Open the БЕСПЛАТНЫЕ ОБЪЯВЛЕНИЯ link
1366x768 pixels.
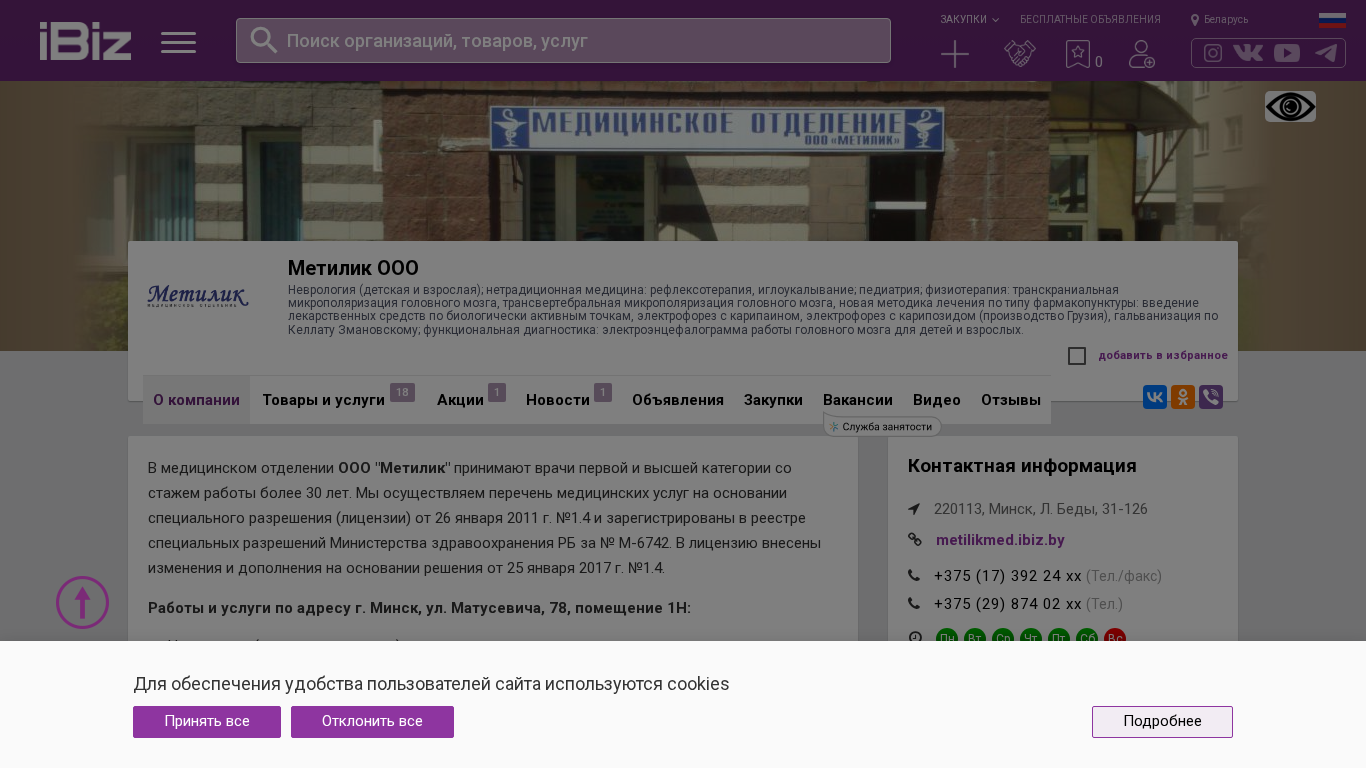(1090, 19)
